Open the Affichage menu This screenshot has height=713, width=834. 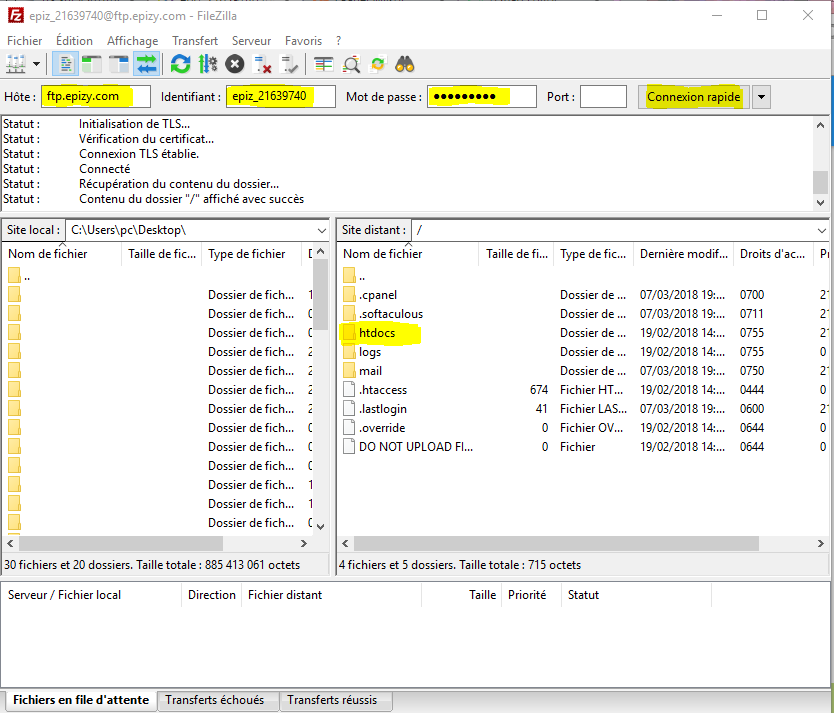click(132, 41)
